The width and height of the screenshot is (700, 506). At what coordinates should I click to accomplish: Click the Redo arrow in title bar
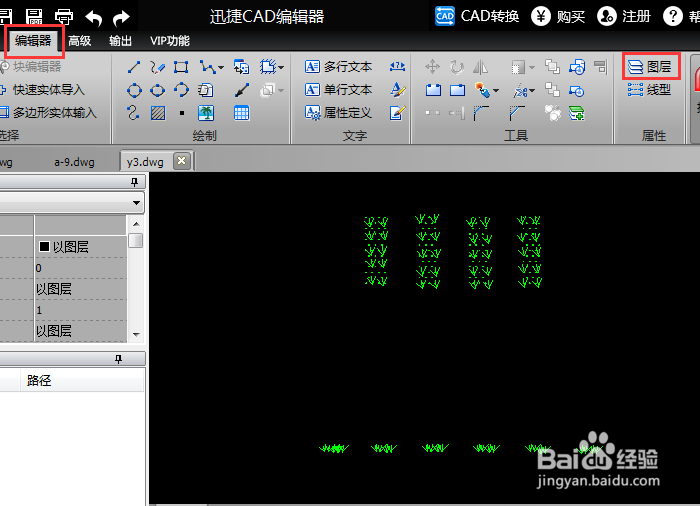click(x=121, y=18)
